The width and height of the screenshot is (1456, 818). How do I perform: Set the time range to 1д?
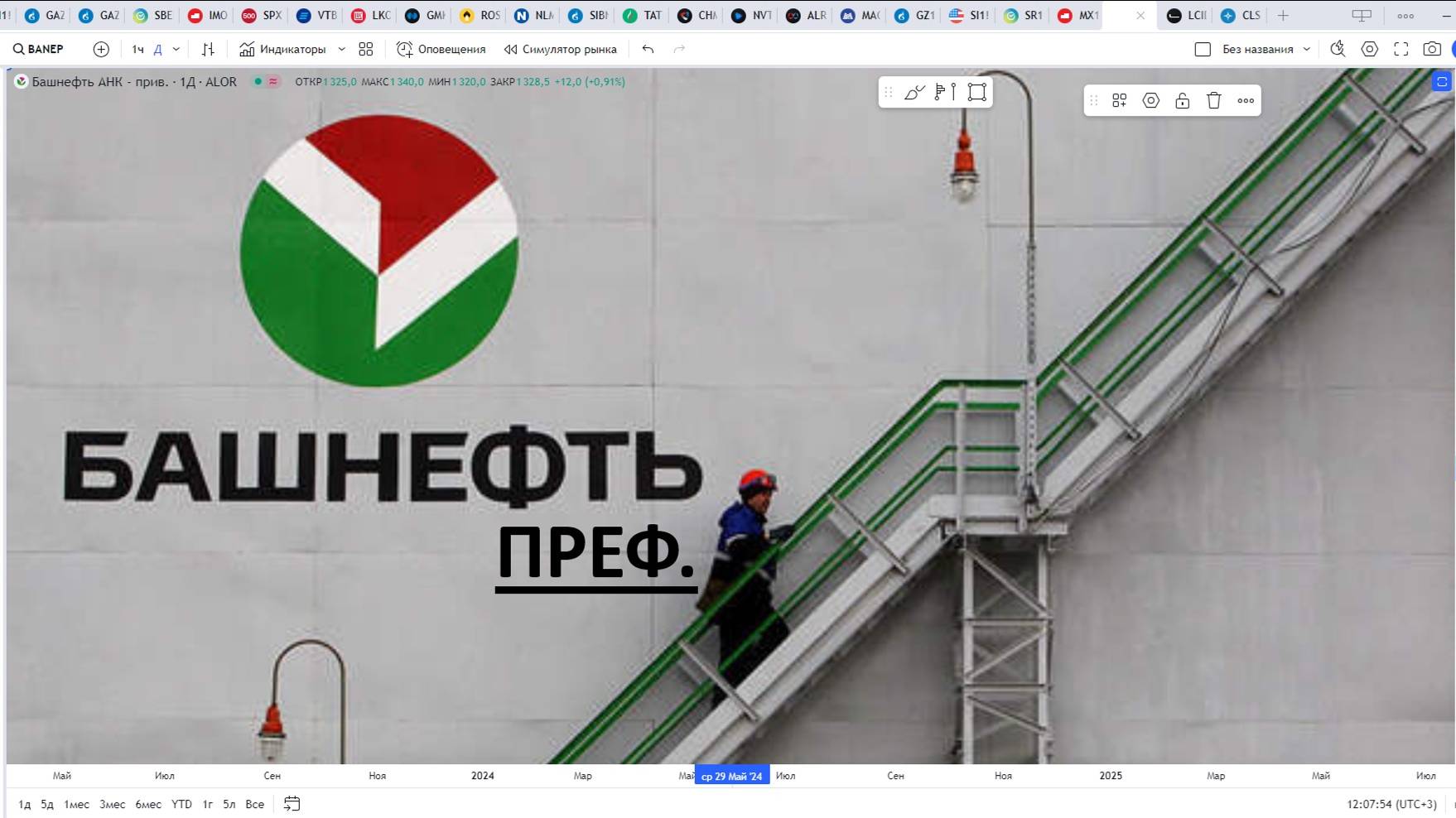(x=25, y=804)
